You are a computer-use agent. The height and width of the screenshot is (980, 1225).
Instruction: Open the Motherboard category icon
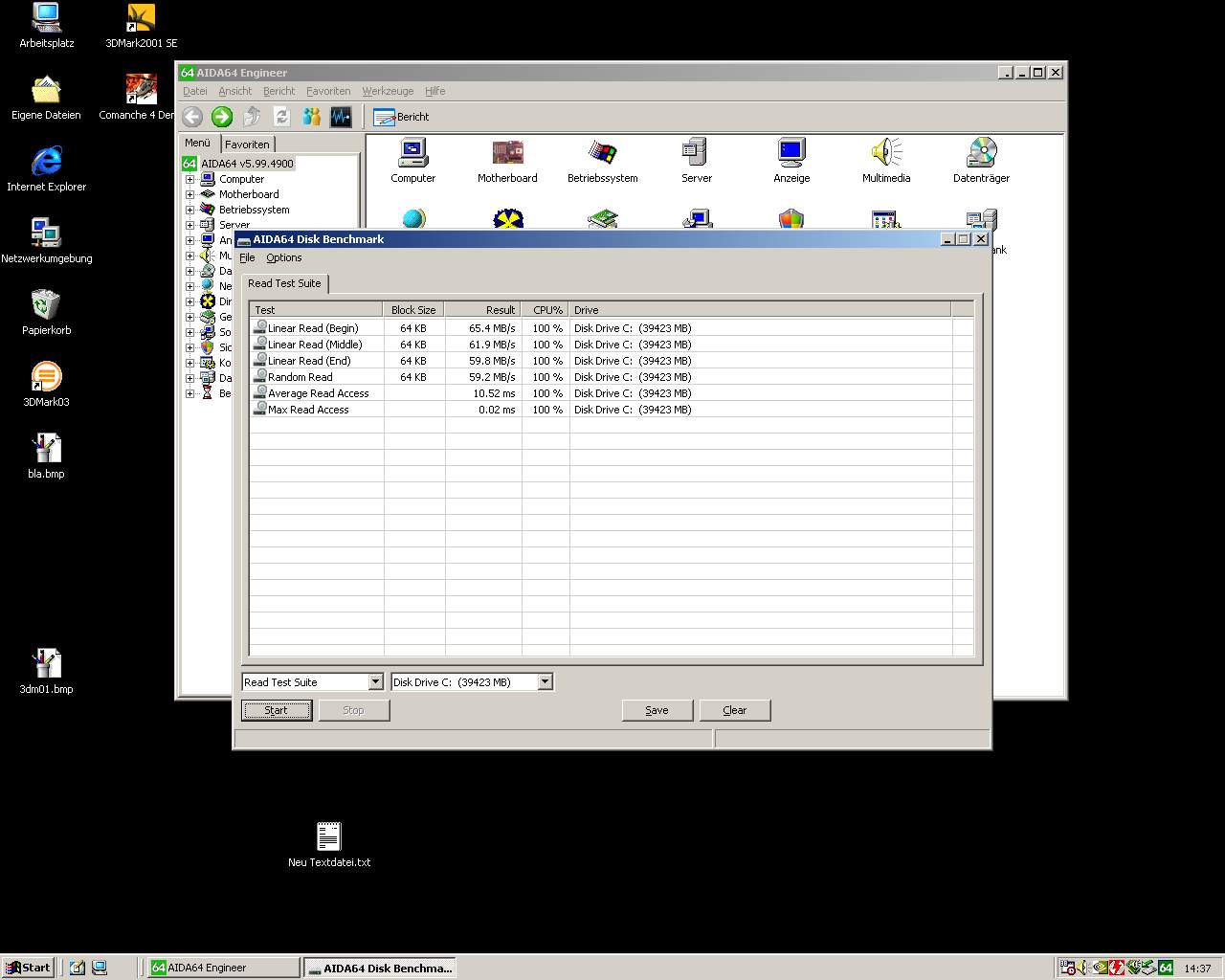[507, 161]
